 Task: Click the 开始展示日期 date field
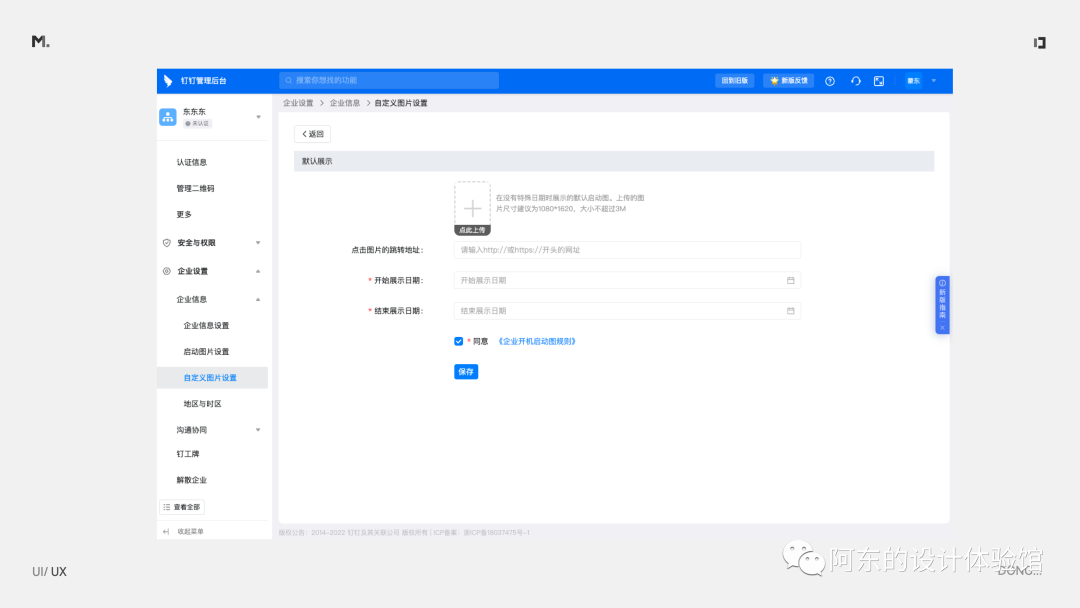(x=627, y=280)
